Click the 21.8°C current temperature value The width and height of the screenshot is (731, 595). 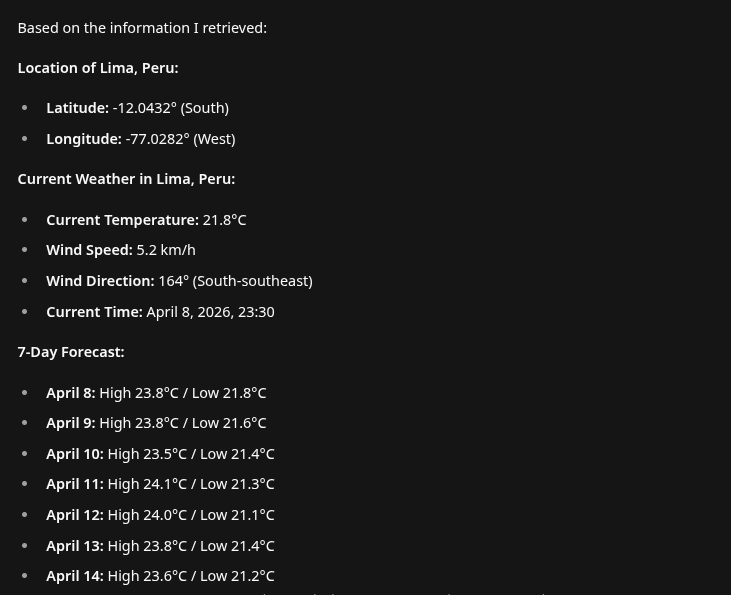(x=224, y=220)
